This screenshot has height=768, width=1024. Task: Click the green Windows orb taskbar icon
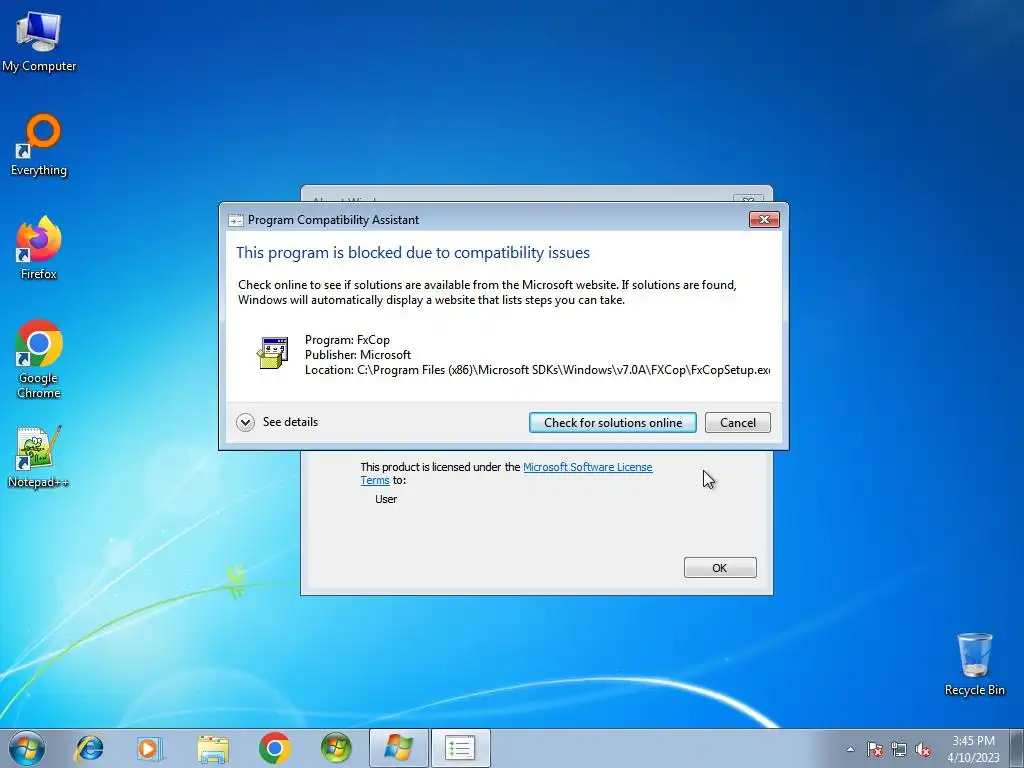336,748
